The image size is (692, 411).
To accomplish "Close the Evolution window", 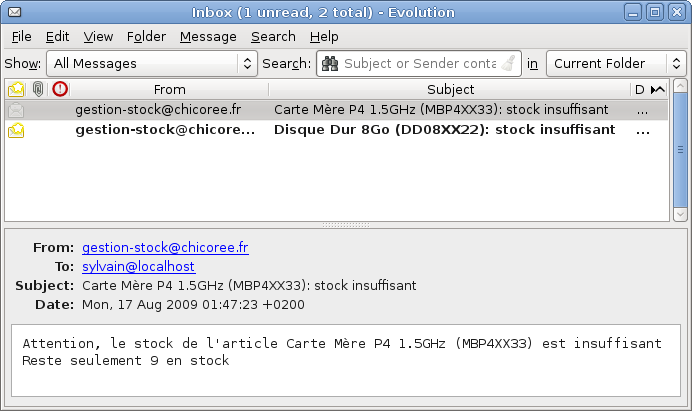I will [677, 12].
